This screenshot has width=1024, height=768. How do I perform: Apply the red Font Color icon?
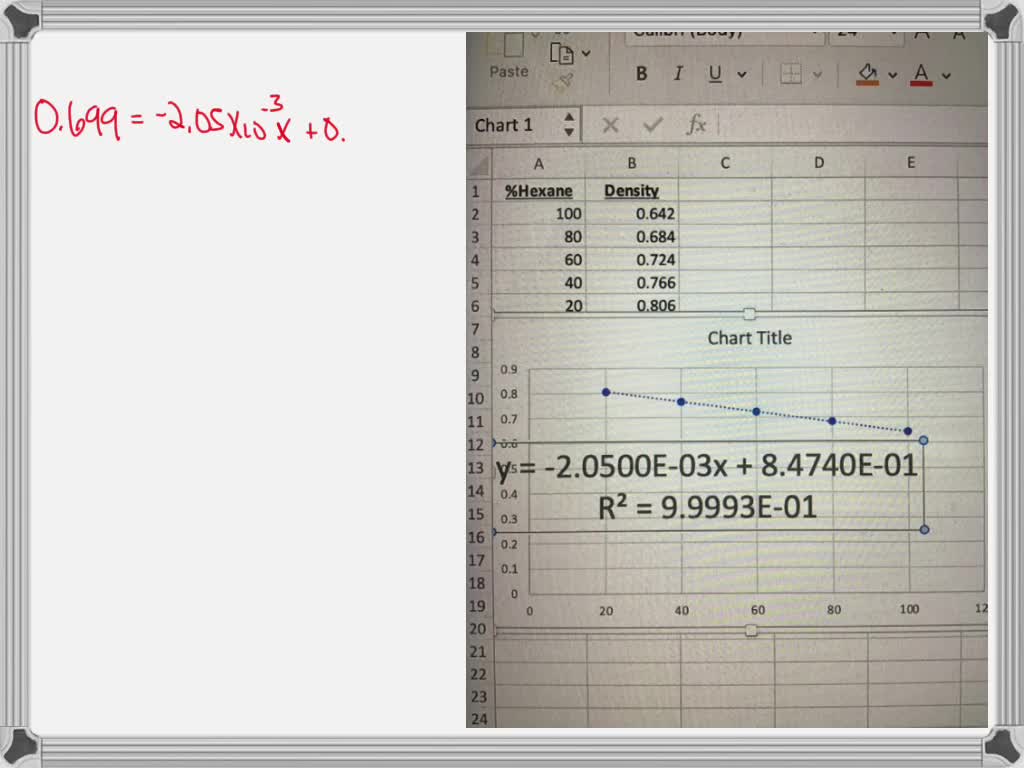[x=921, y=74]
